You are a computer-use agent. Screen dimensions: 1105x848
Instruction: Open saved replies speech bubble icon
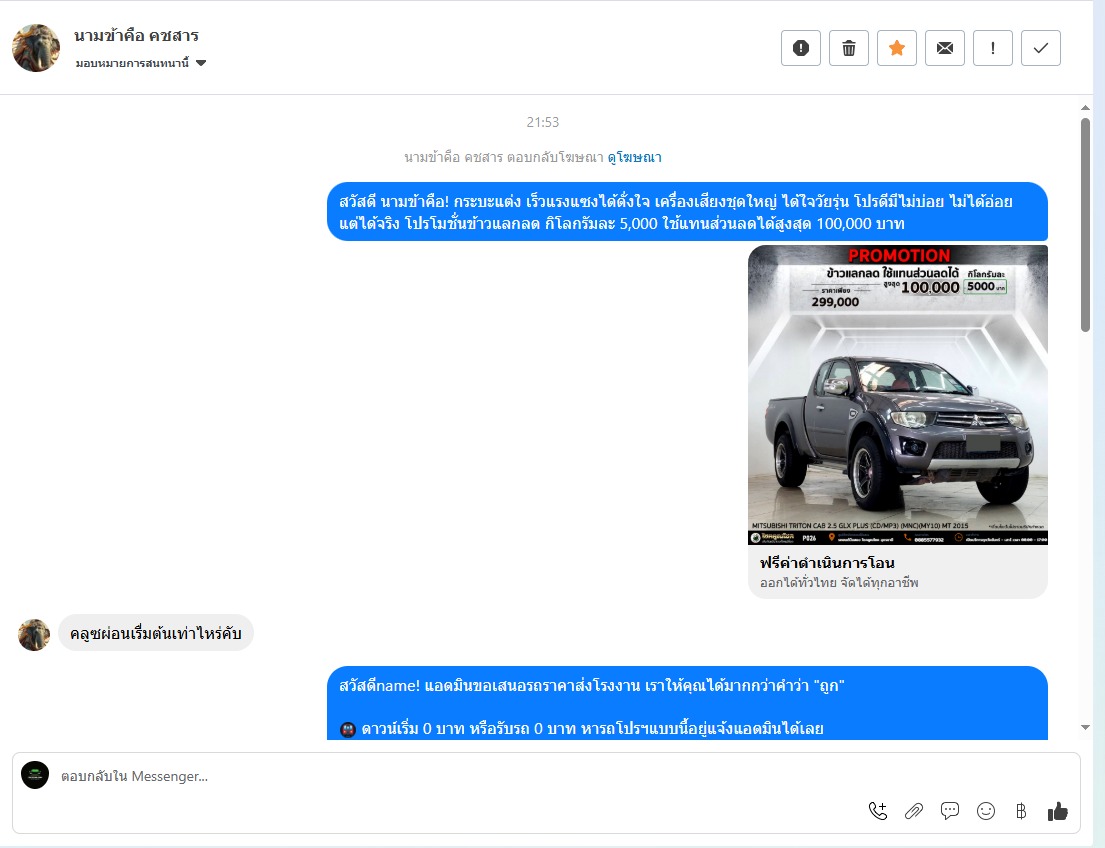click(x=950, y=811)
